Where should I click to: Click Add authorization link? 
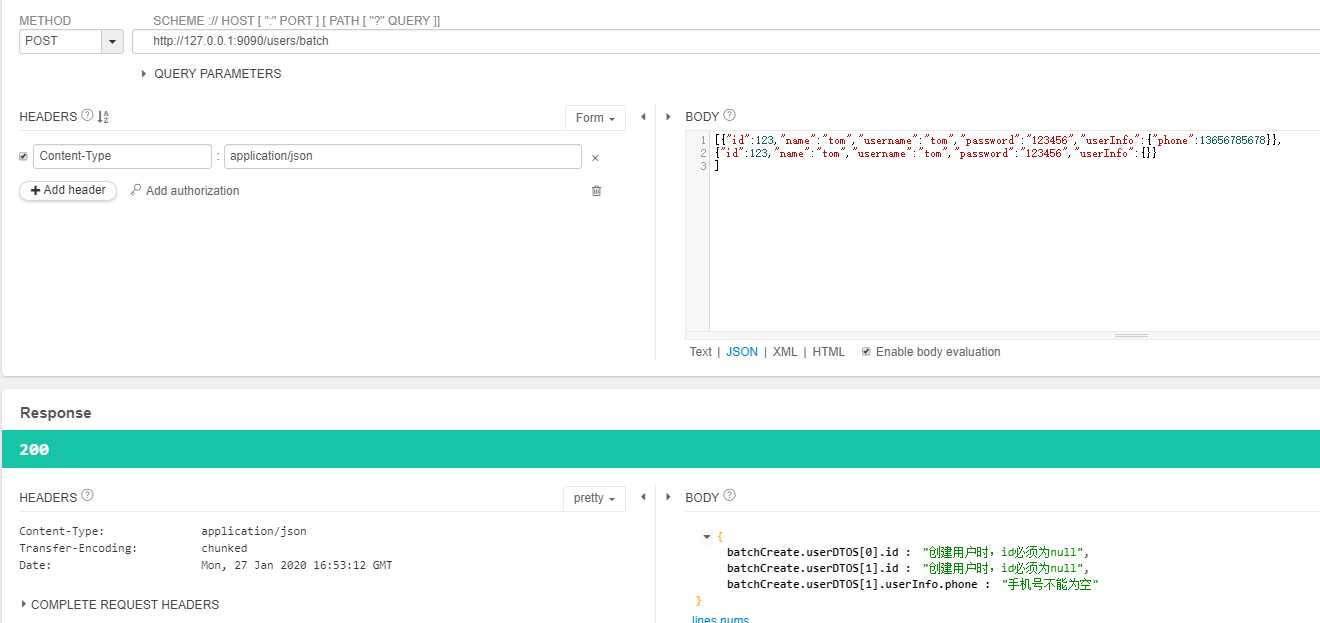point(185,191)
